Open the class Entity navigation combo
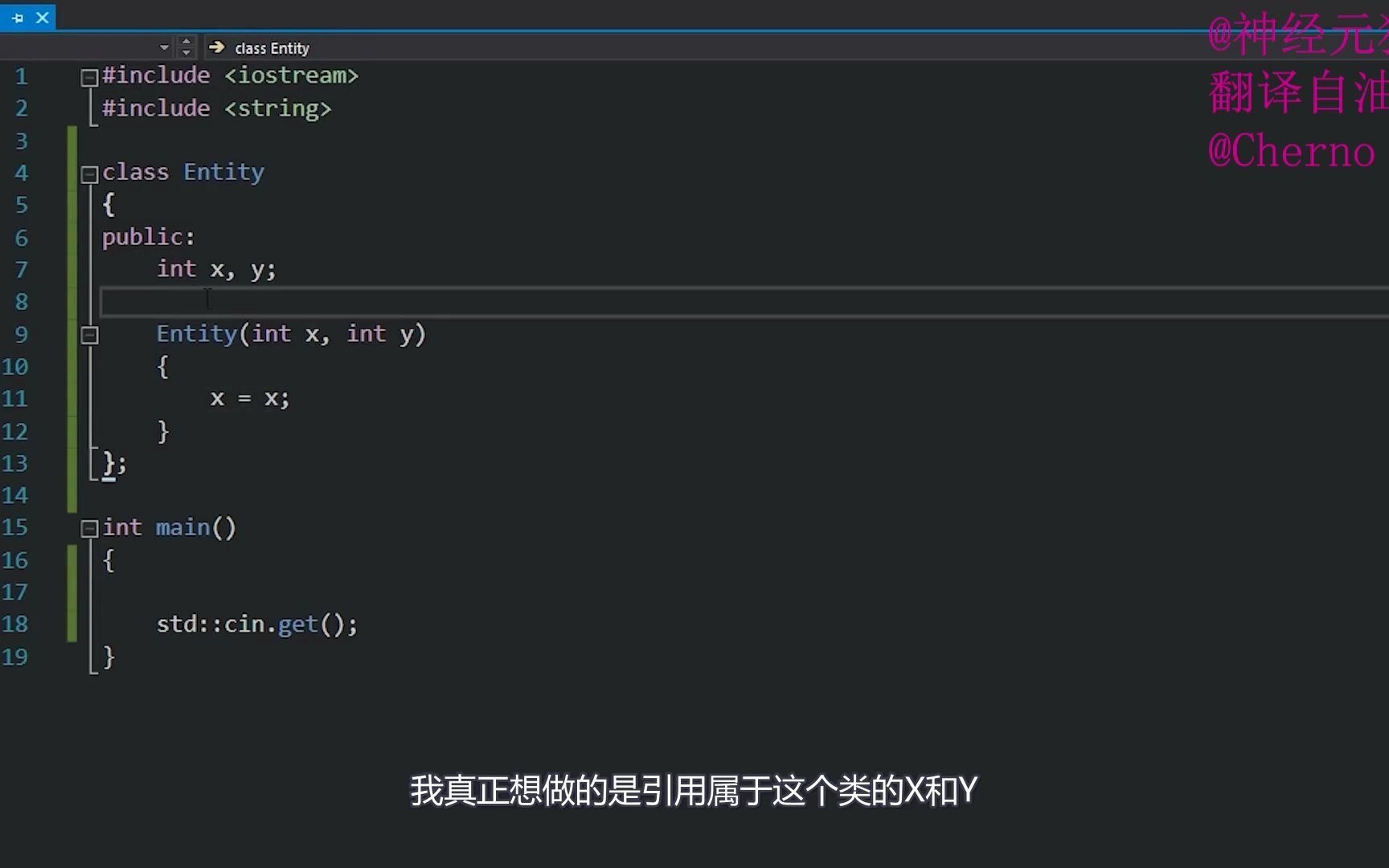The height and width of the screenshot is (868, 1389). [x=272, y=48]
